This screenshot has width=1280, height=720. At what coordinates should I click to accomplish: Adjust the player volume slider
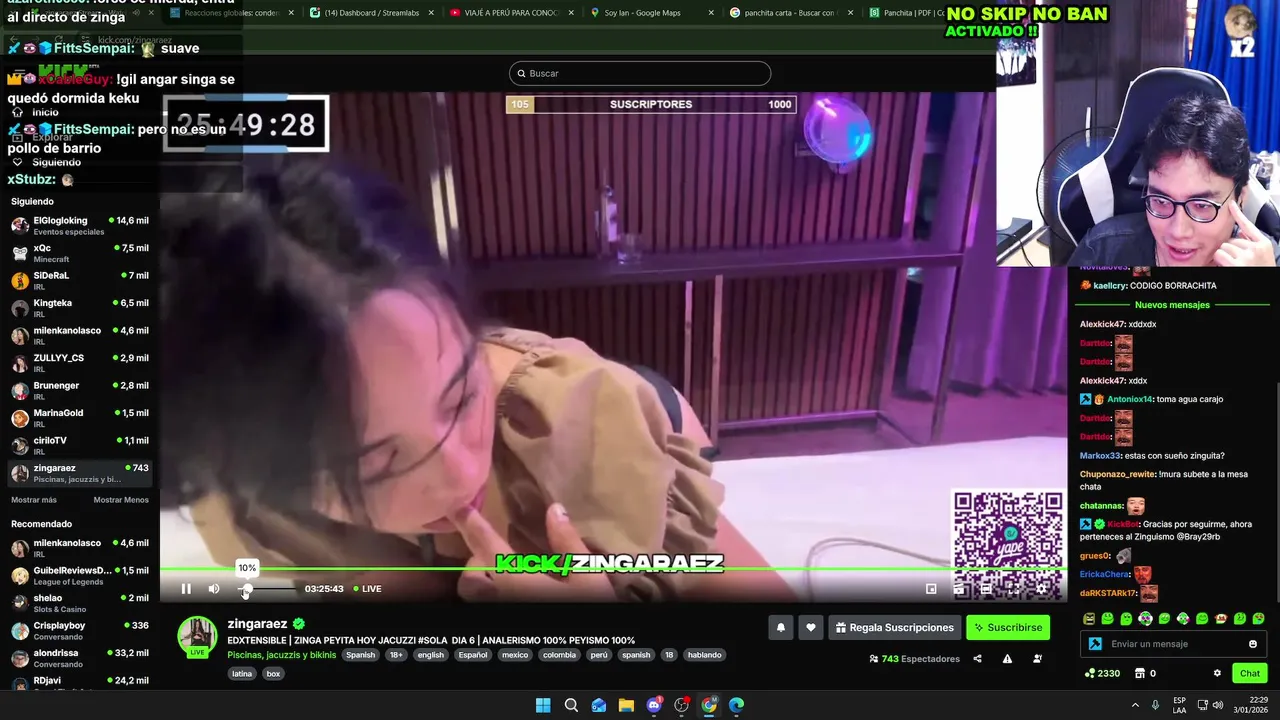(268, 589)
